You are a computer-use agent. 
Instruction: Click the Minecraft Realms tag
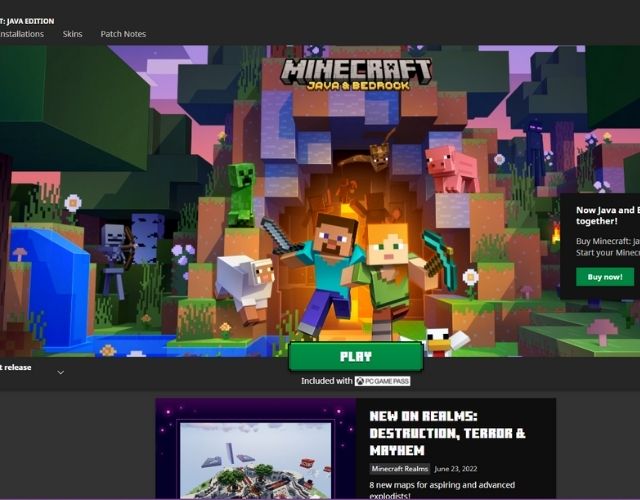coord(400,469)
